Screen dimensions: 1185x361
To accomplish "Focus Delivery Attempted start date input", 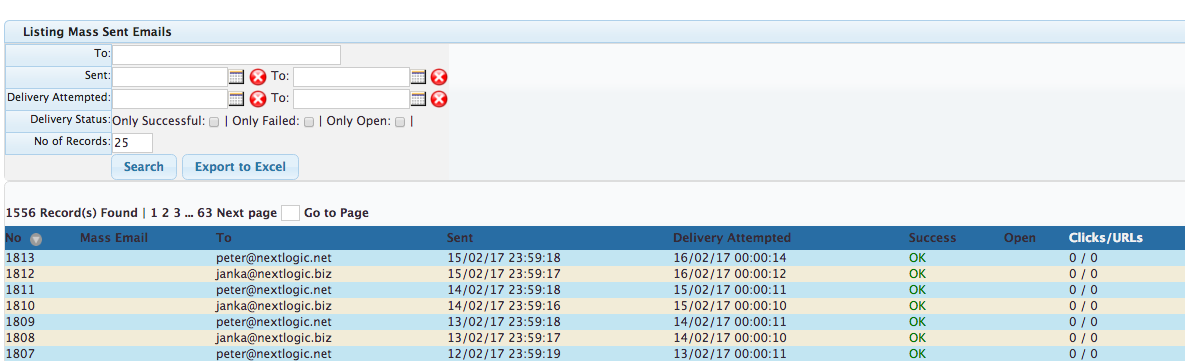I will (x=170, y=99).
